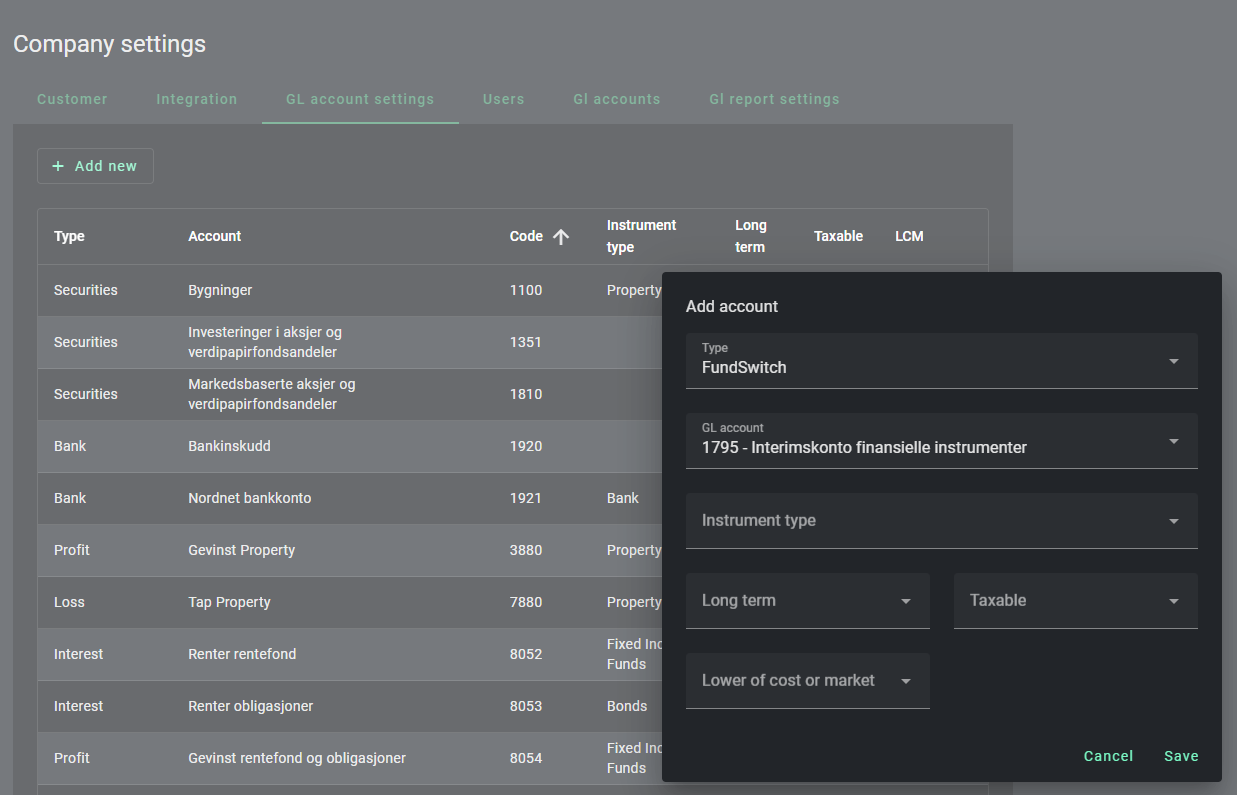Cancel the Add account dialog
The width and height of the screenshot is (1237, 795).
tap(1108, 756)
